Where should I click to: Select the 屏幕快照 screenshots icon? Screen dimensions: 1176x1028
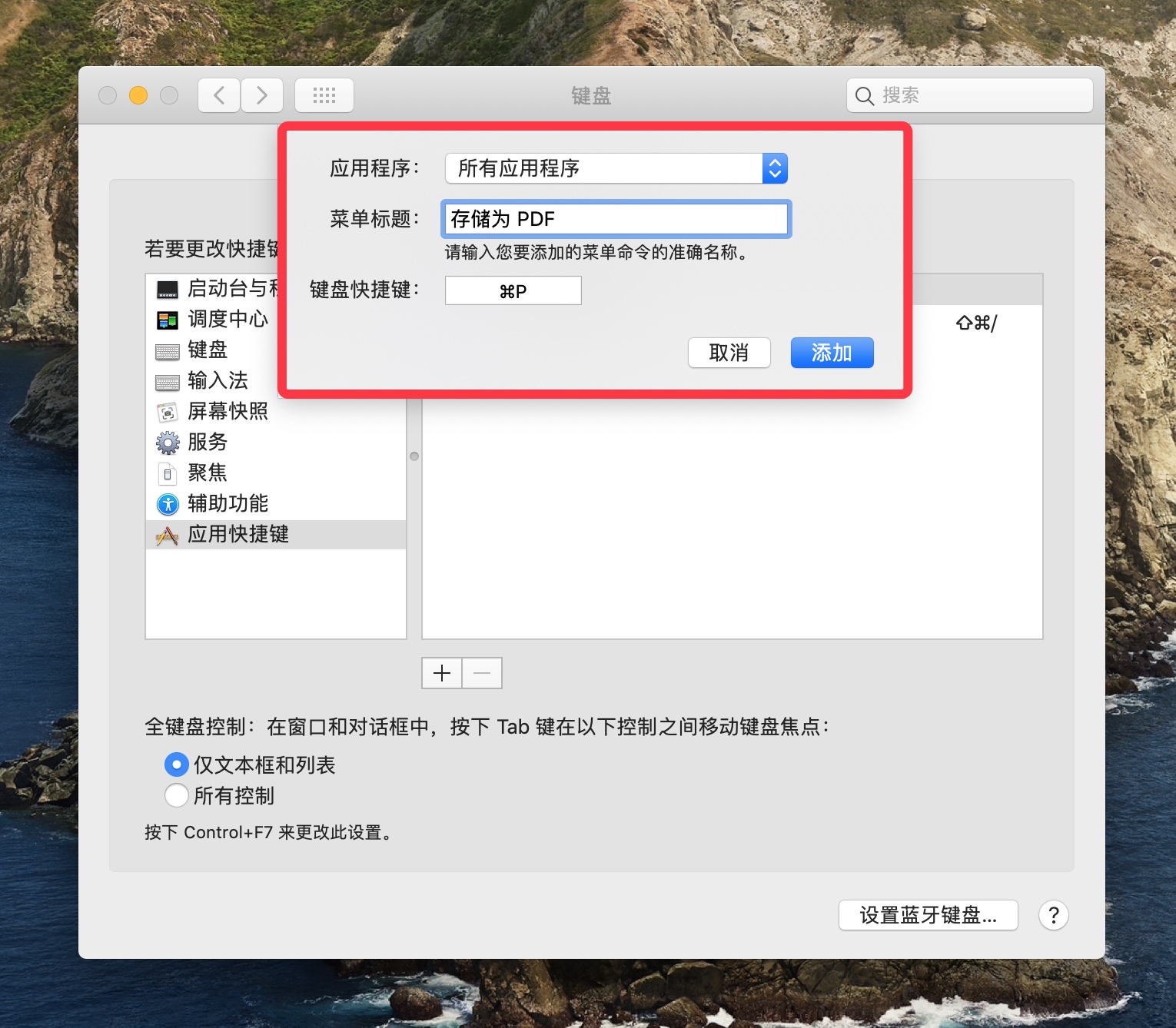pyautogui.click(x=168, y=412)
